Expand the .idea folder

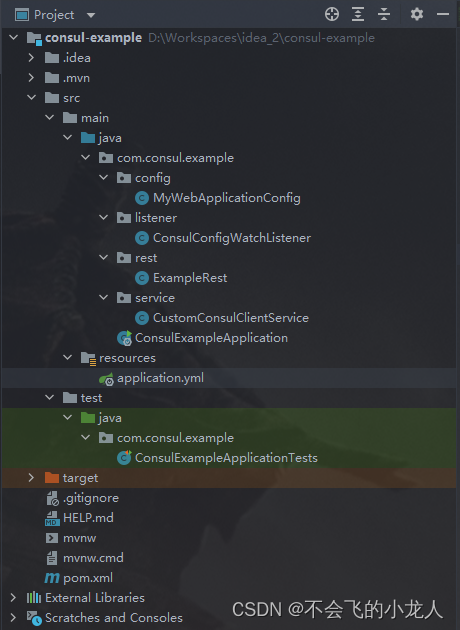click(x=31, y=58)
